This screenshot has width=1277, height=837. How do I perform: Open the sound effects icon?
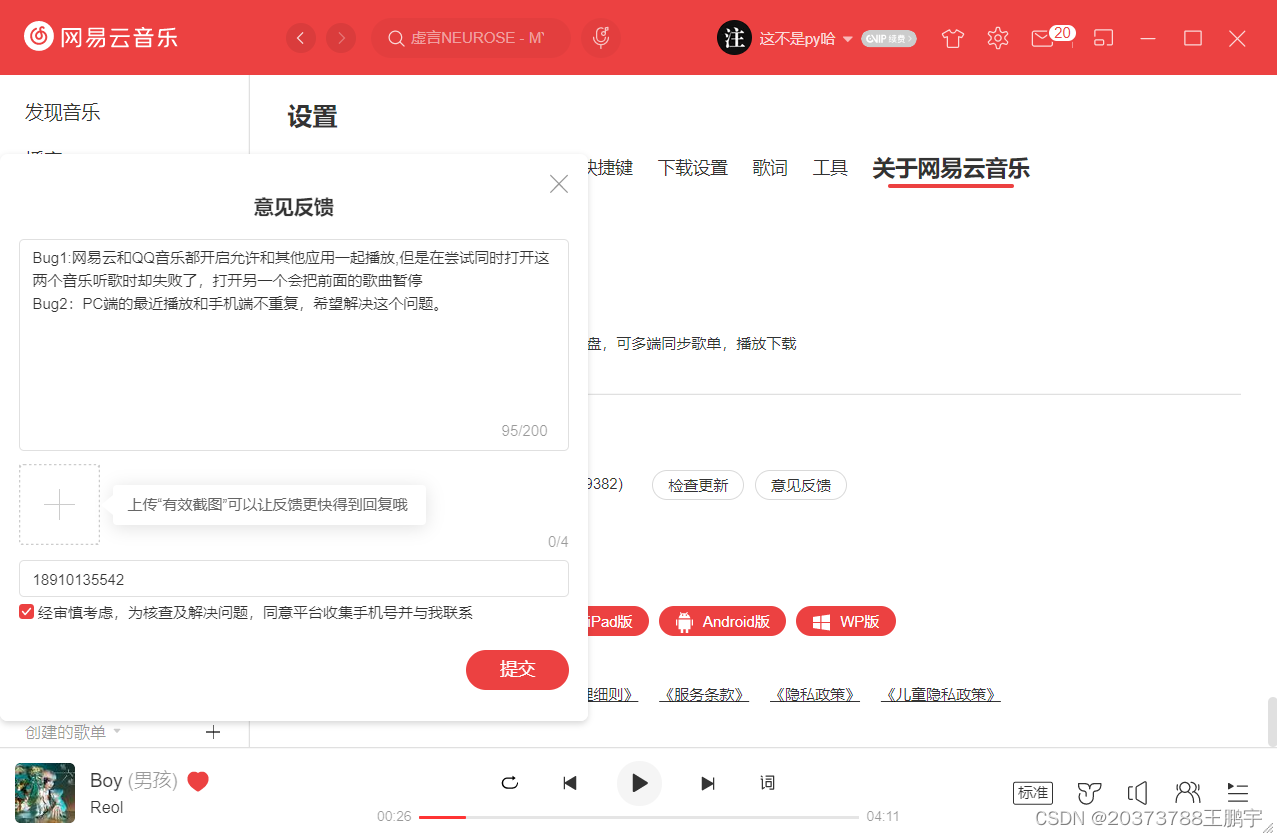click(x=1089, y=793)
